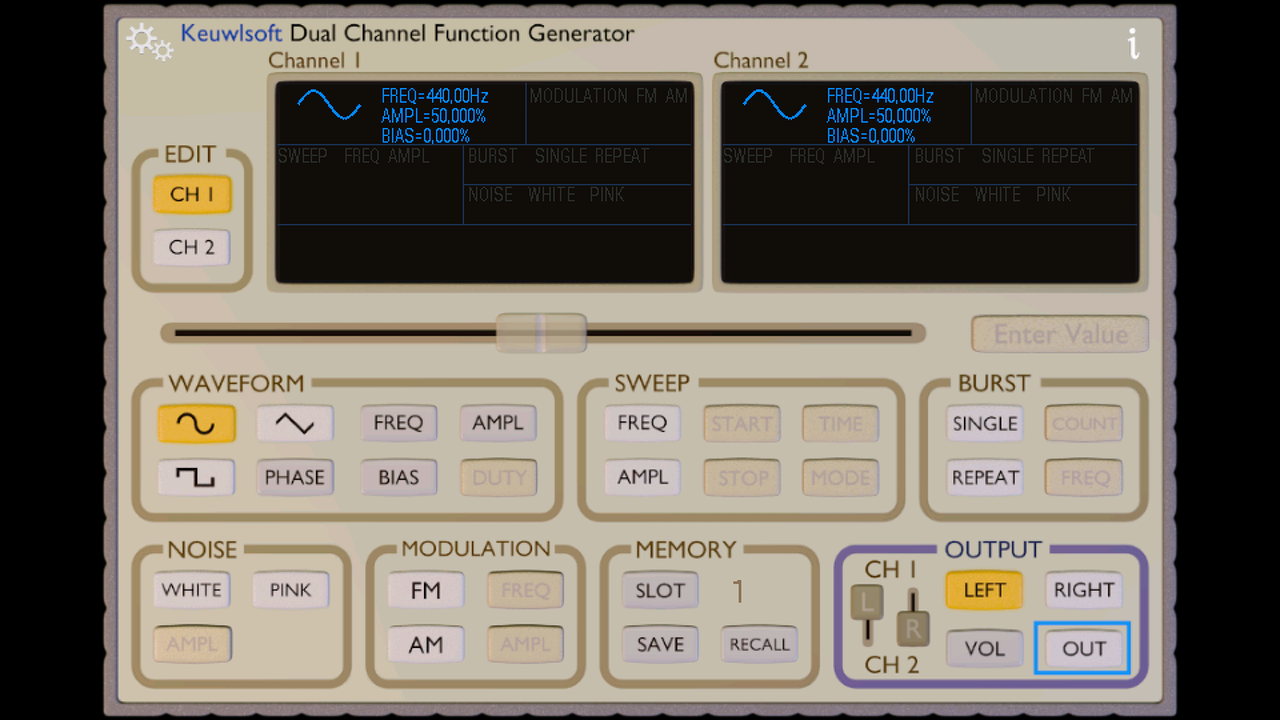Activate REPEAT burst

click(x=985, y=478)
